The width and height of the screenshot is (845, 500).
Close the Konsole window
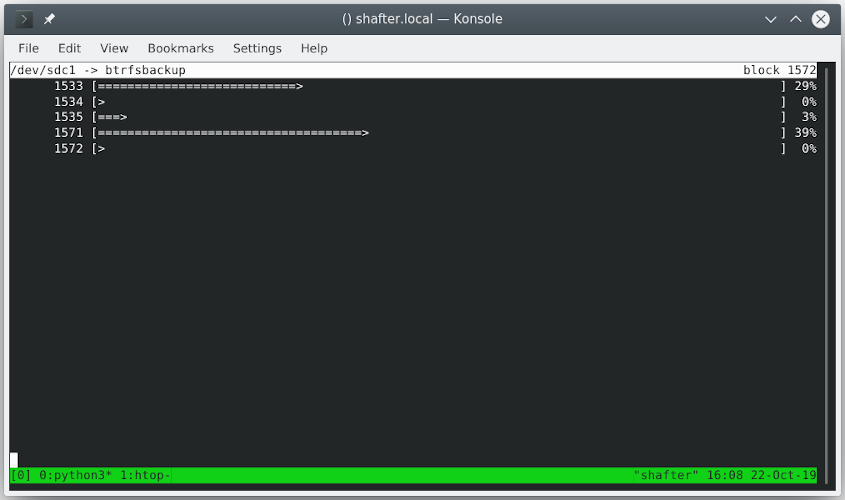coord(821,19)
